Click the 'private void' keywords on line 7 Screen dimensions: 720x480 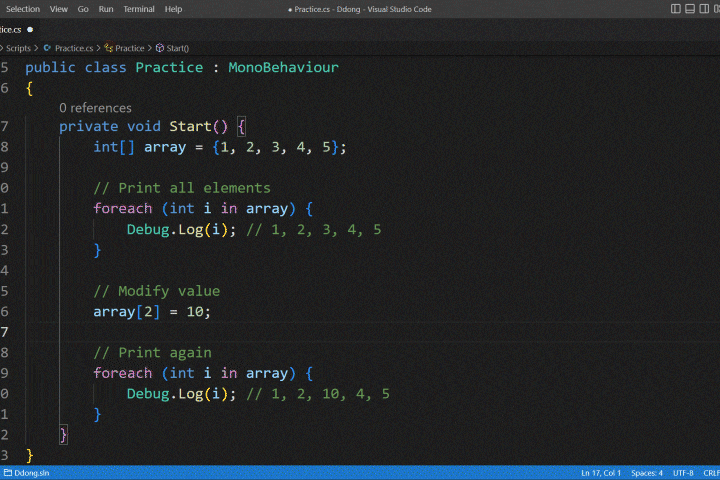110,126
